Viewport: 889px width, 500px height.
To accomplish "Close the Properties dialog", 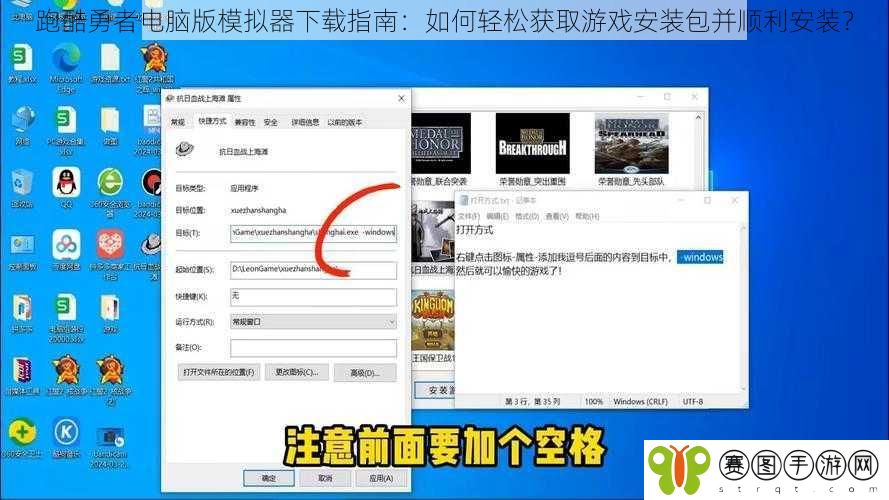I will 401,98.
